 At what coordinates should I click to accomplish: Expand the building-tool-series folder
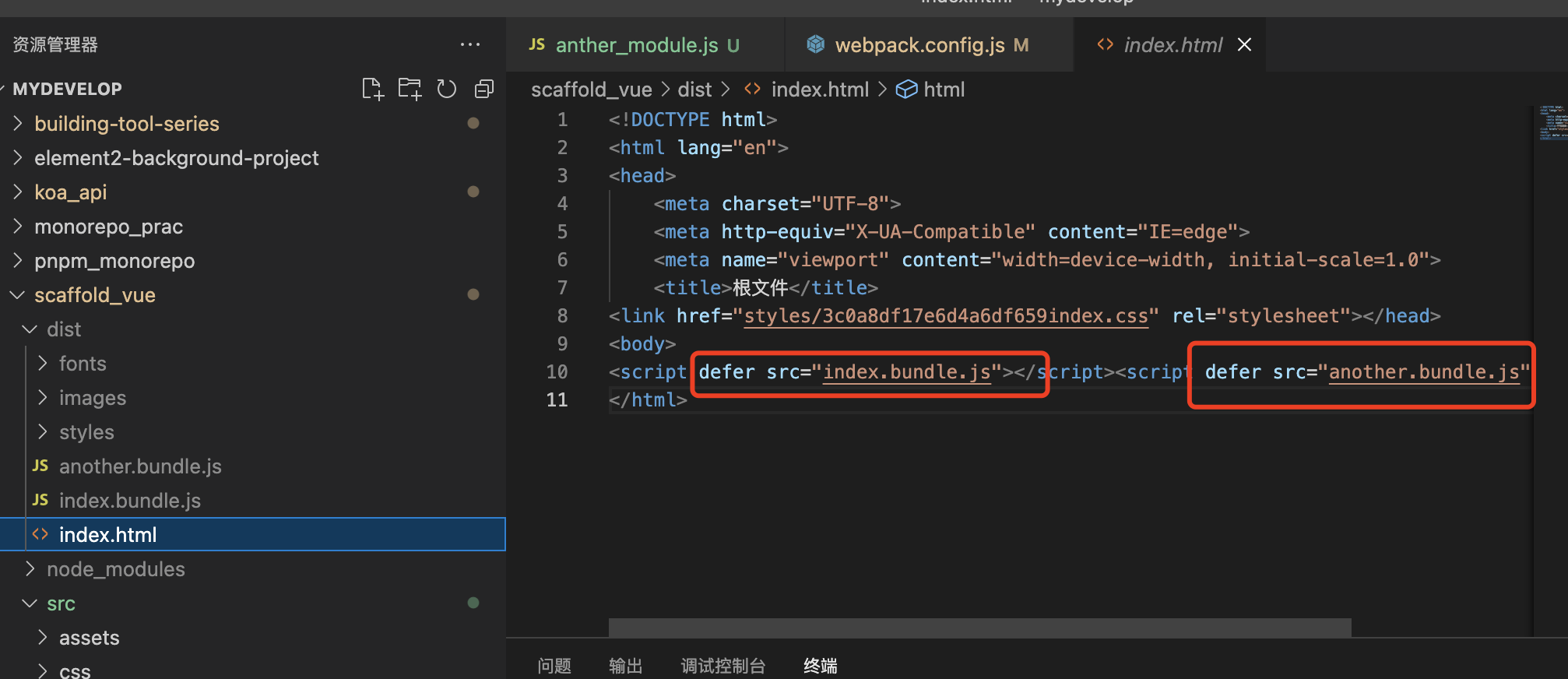[x=253, y=123]
